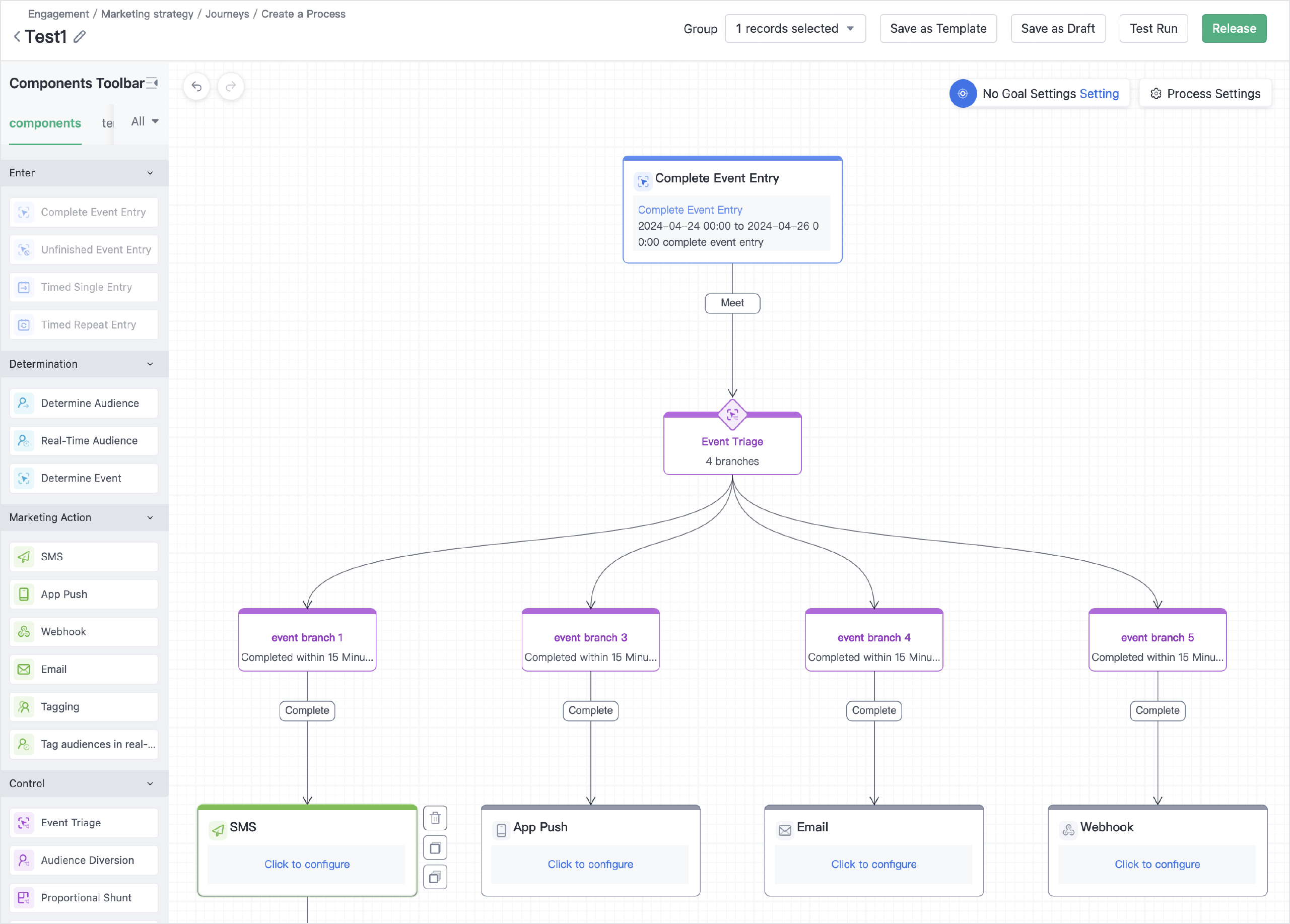Click the green Release button
Image resolution: width=1290 pixels, height=924 pixels.
tap(1233, 28)
